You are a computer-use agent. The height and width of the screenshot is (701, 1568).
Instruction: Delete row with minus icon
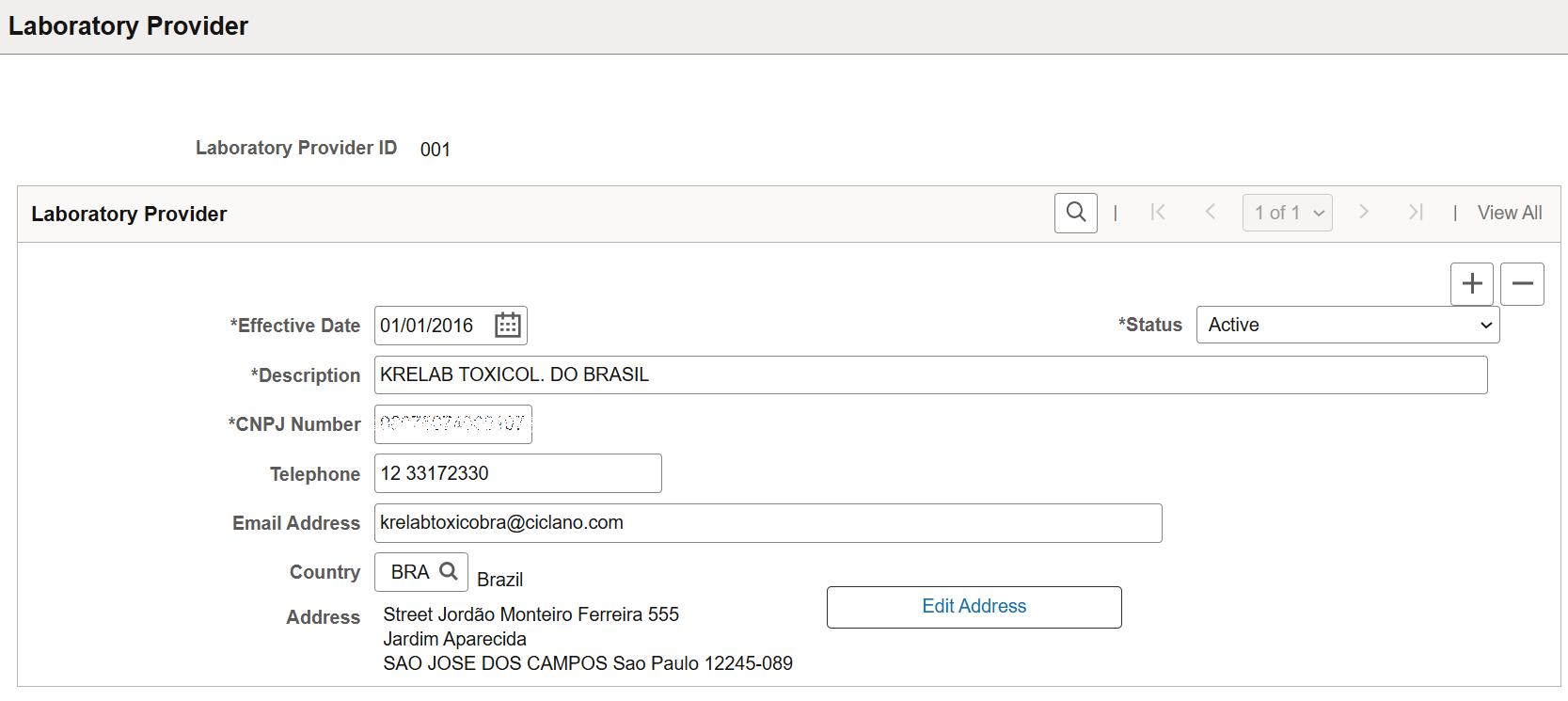click(x=1522, y=284)
